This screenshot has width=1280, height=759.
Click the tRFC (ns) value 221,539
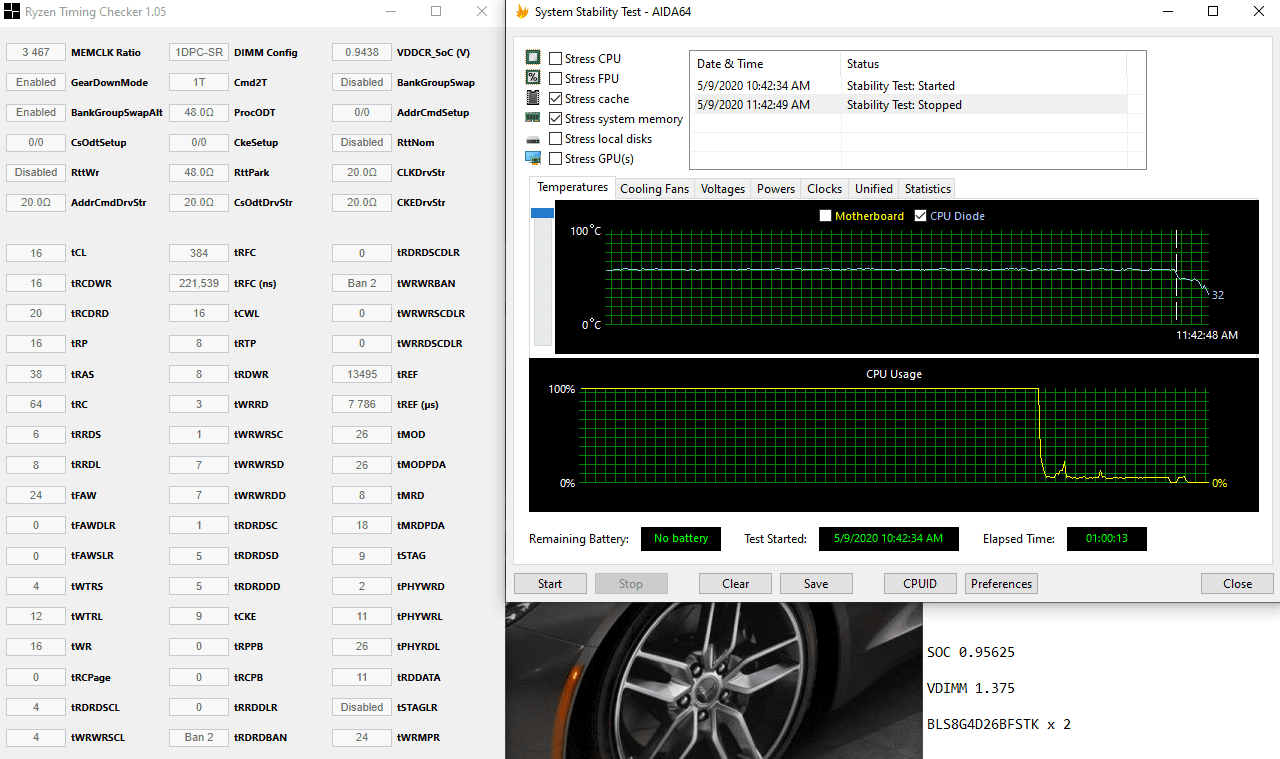click(199, 283)
